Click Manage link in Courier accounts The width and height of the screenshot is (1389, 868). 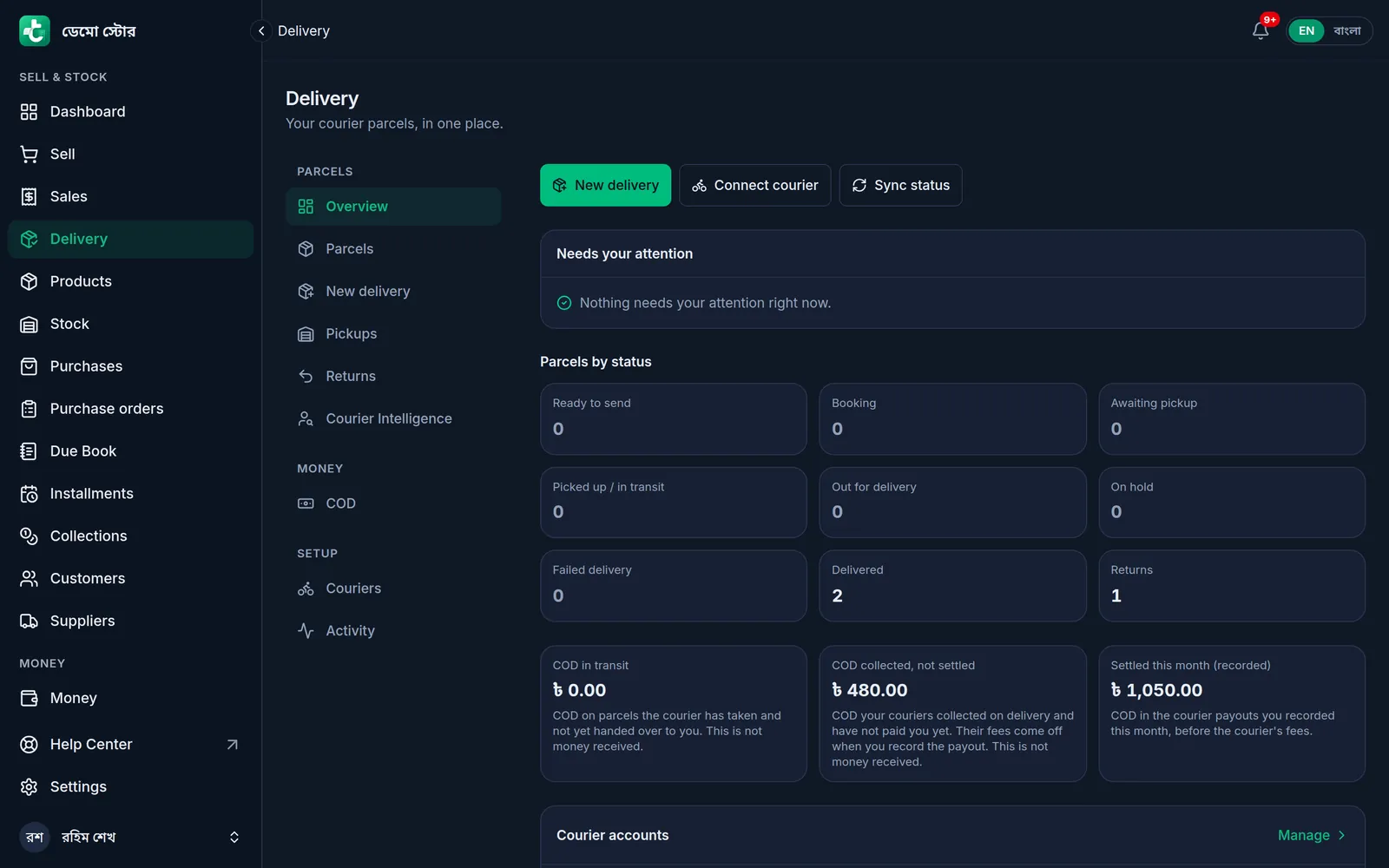tap(1311, 835)
